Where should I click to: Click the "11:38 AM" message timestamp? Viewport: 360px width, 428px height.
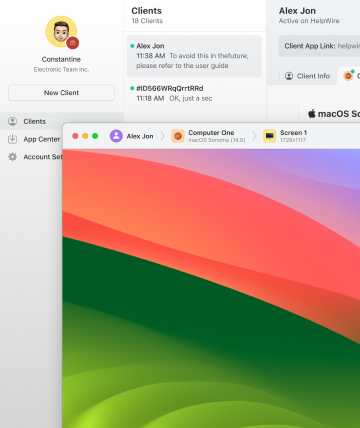151,56
